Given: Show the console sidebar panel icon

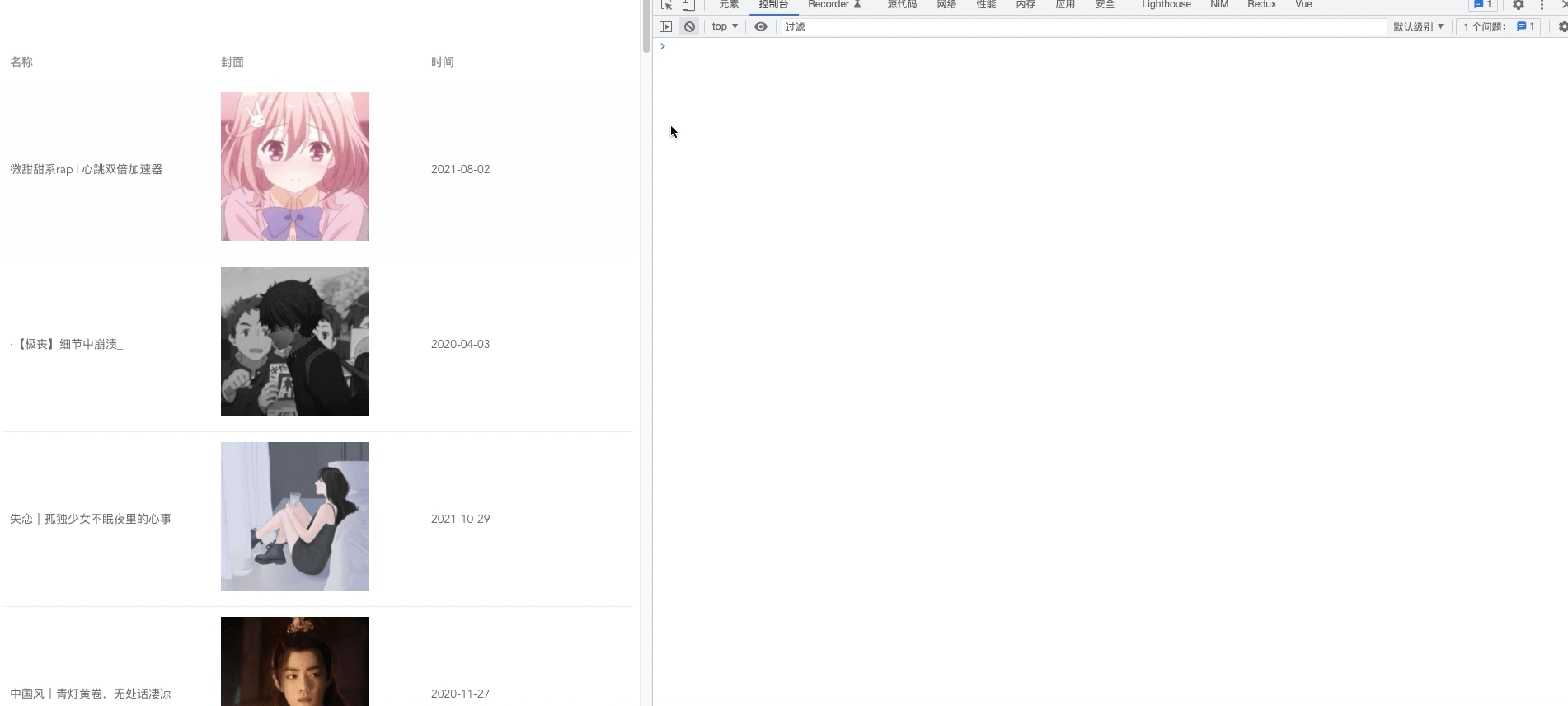Looking at the screenshot, I should click(666, 26).
